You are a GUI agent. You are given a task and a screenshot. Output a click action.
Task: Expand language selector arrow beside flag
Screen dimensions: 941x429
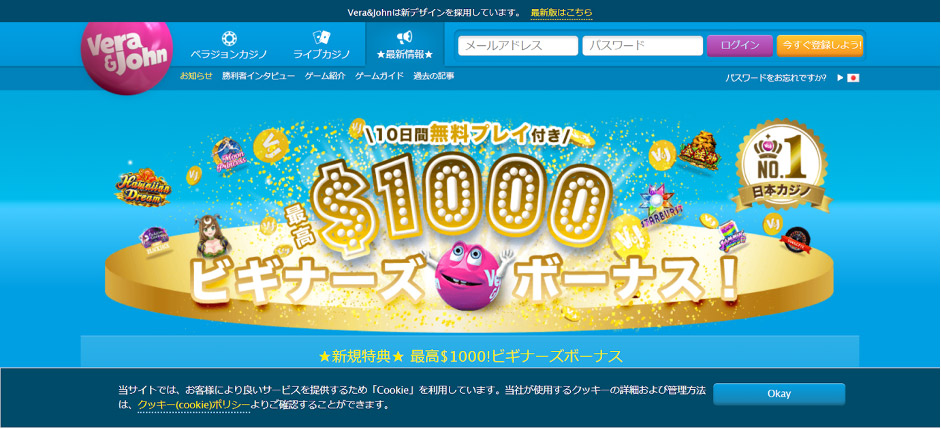tap(840, 78)
